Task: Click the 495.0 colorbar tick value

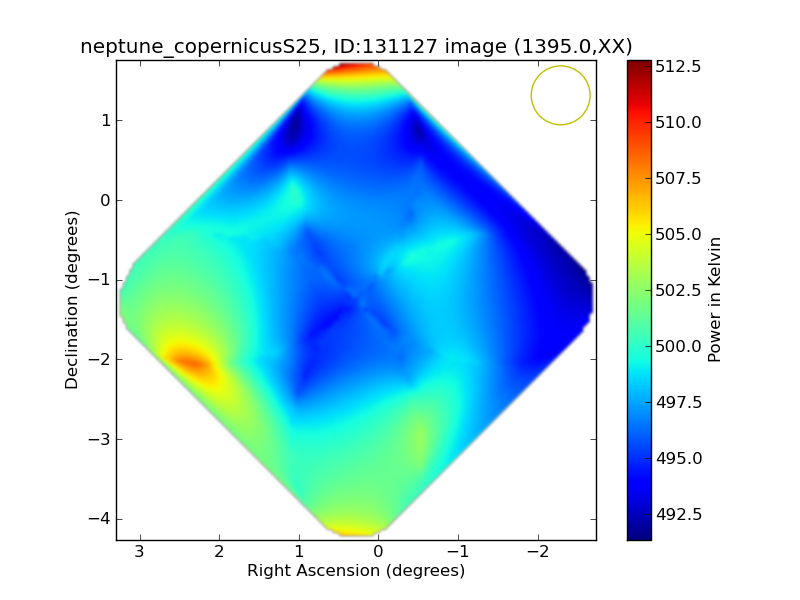Action: click(678, 458)
